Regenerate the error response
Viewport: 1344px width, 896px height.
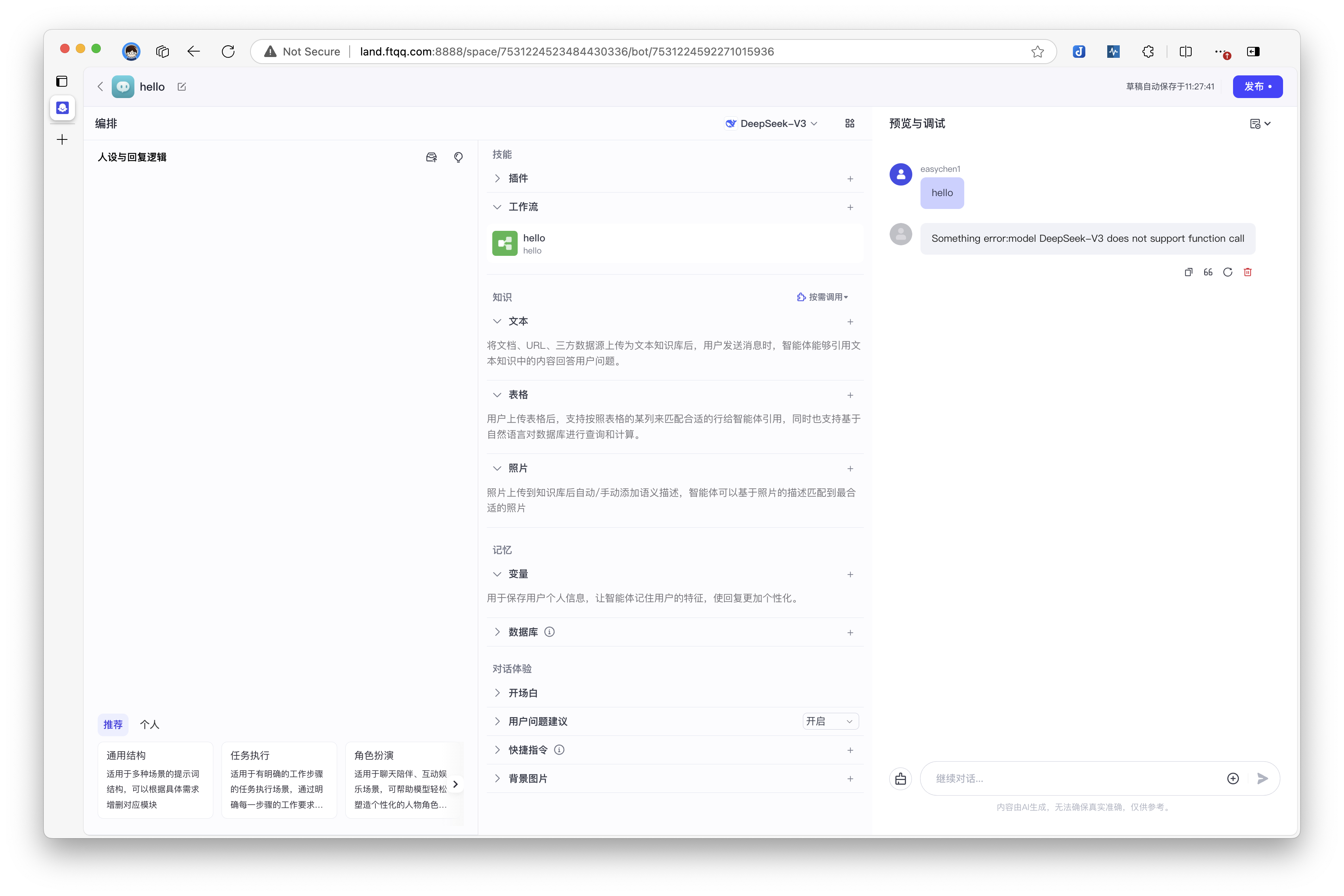(1228, 272)
